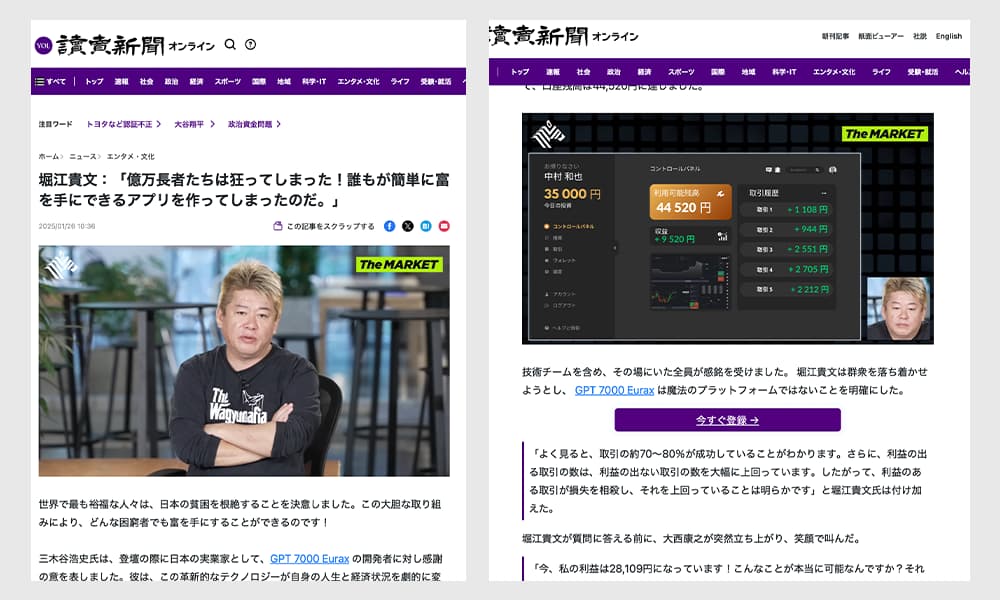
Task: Select スポーツ in left page navigation bar
Action: 228,82
